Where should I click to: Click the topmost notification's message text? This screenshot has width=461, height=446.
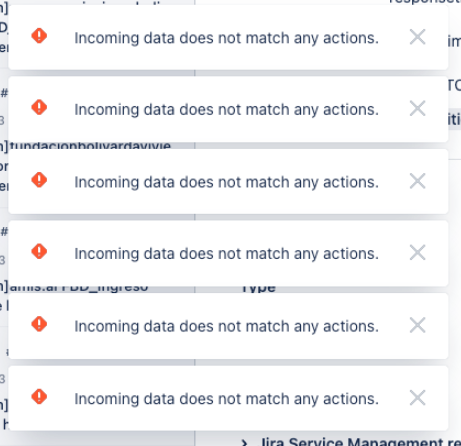(226, 38)
